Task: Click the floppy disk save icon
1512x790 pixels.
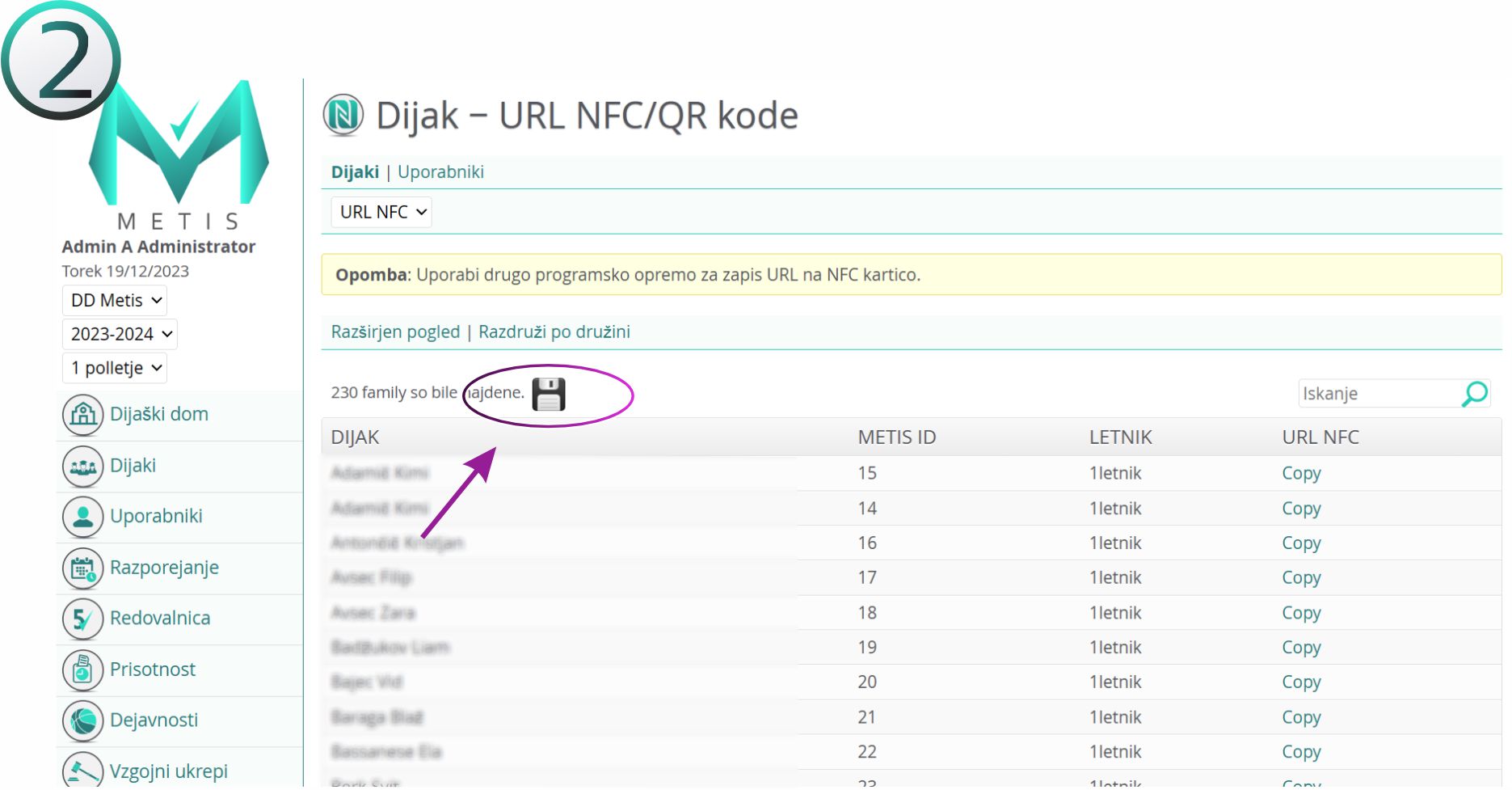Action: pos(548,395)
